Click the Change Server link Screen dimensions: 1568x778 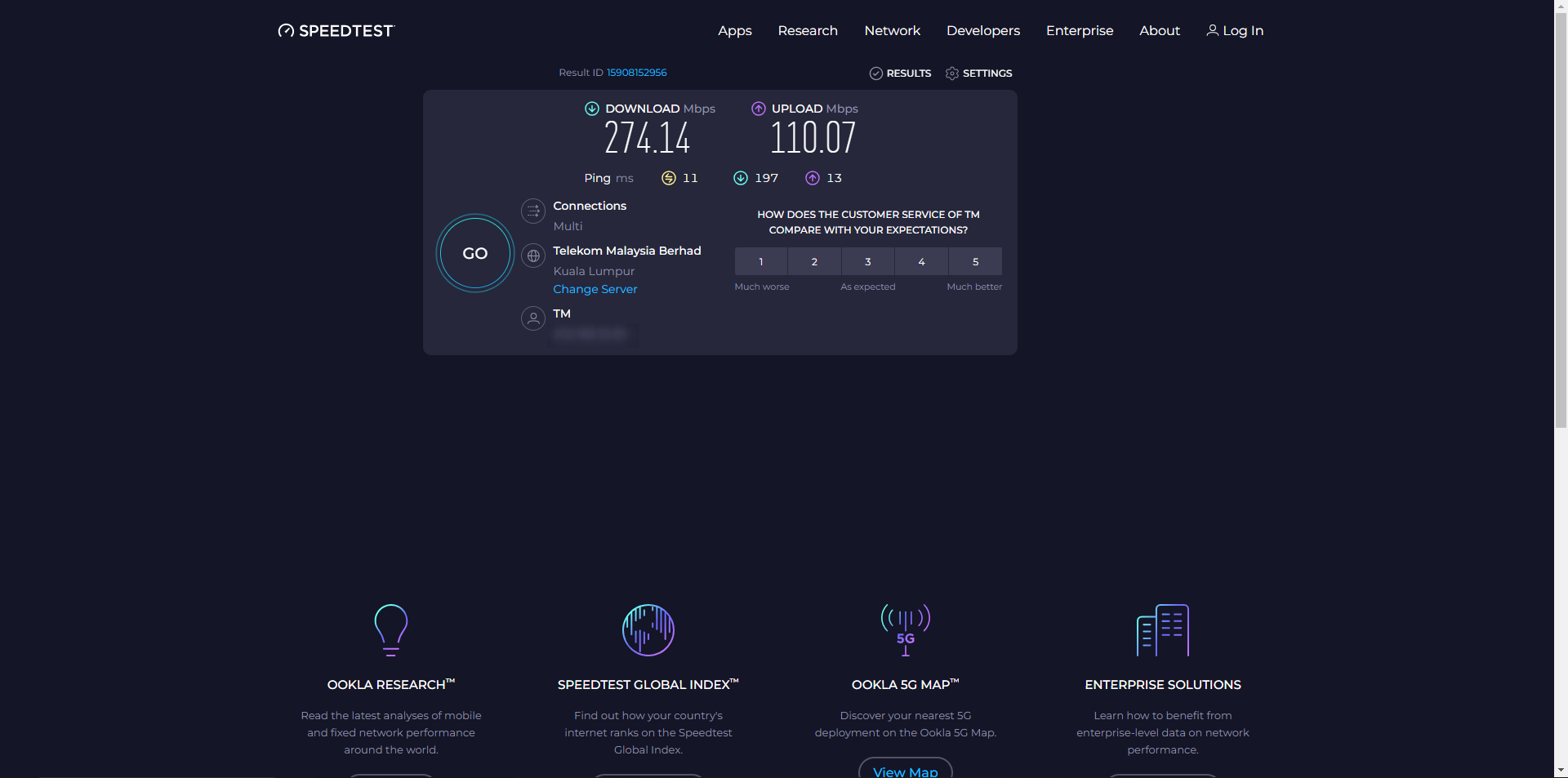tap(595, 289)
